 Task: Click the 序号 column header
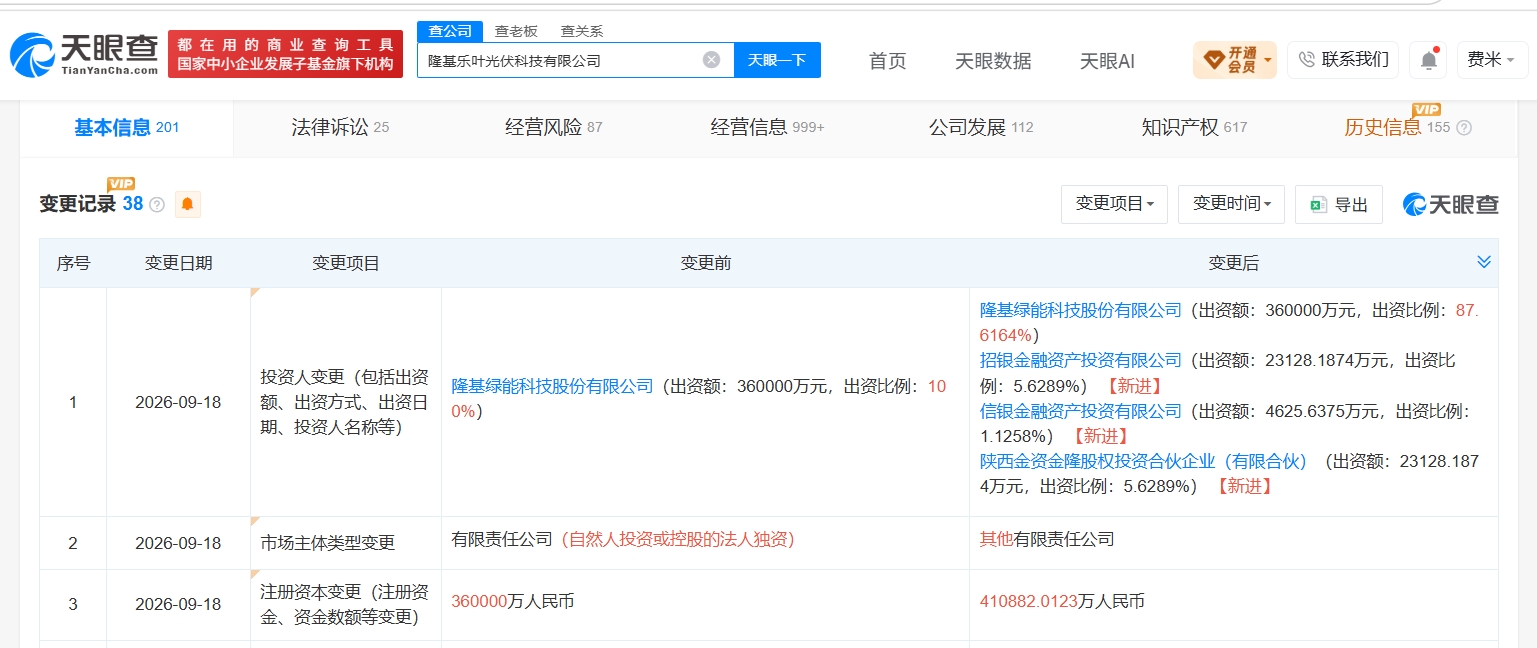pyautogui.click(x=73, y=263)
